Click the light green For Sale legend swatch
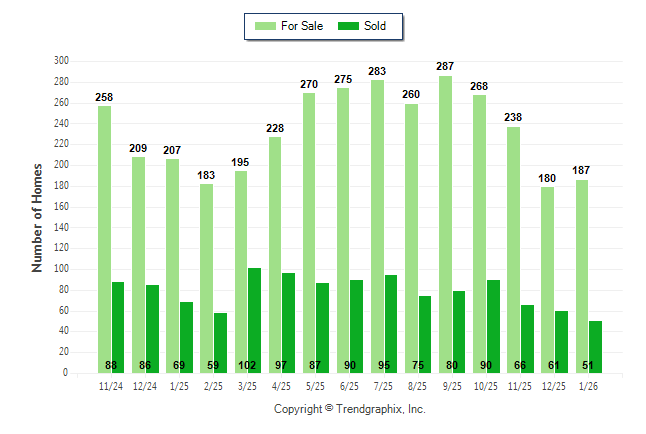Screen dimensions: 646x434 coord(266,25)
